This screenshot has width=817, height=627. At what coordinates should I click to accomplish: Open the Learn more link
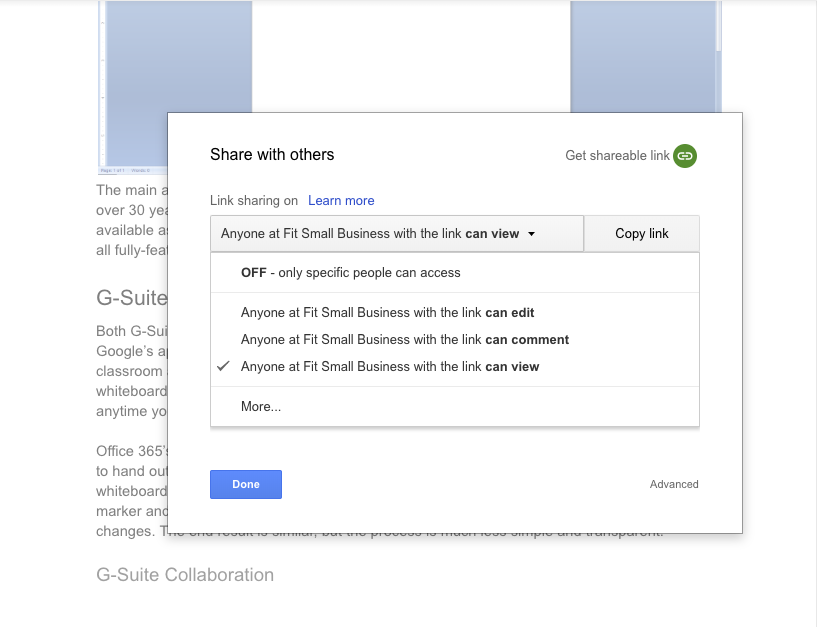341,200
